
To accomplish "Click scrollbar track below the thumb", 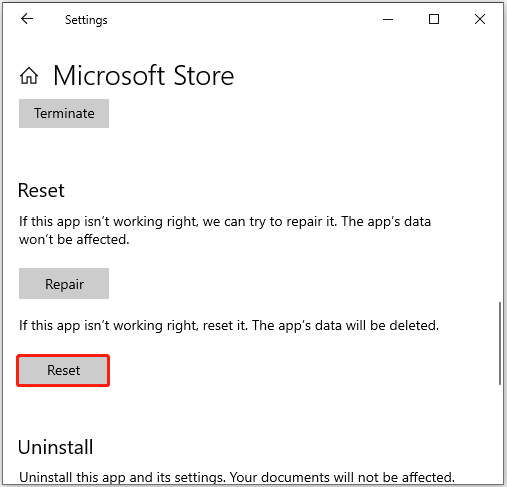I will [500, 433].
